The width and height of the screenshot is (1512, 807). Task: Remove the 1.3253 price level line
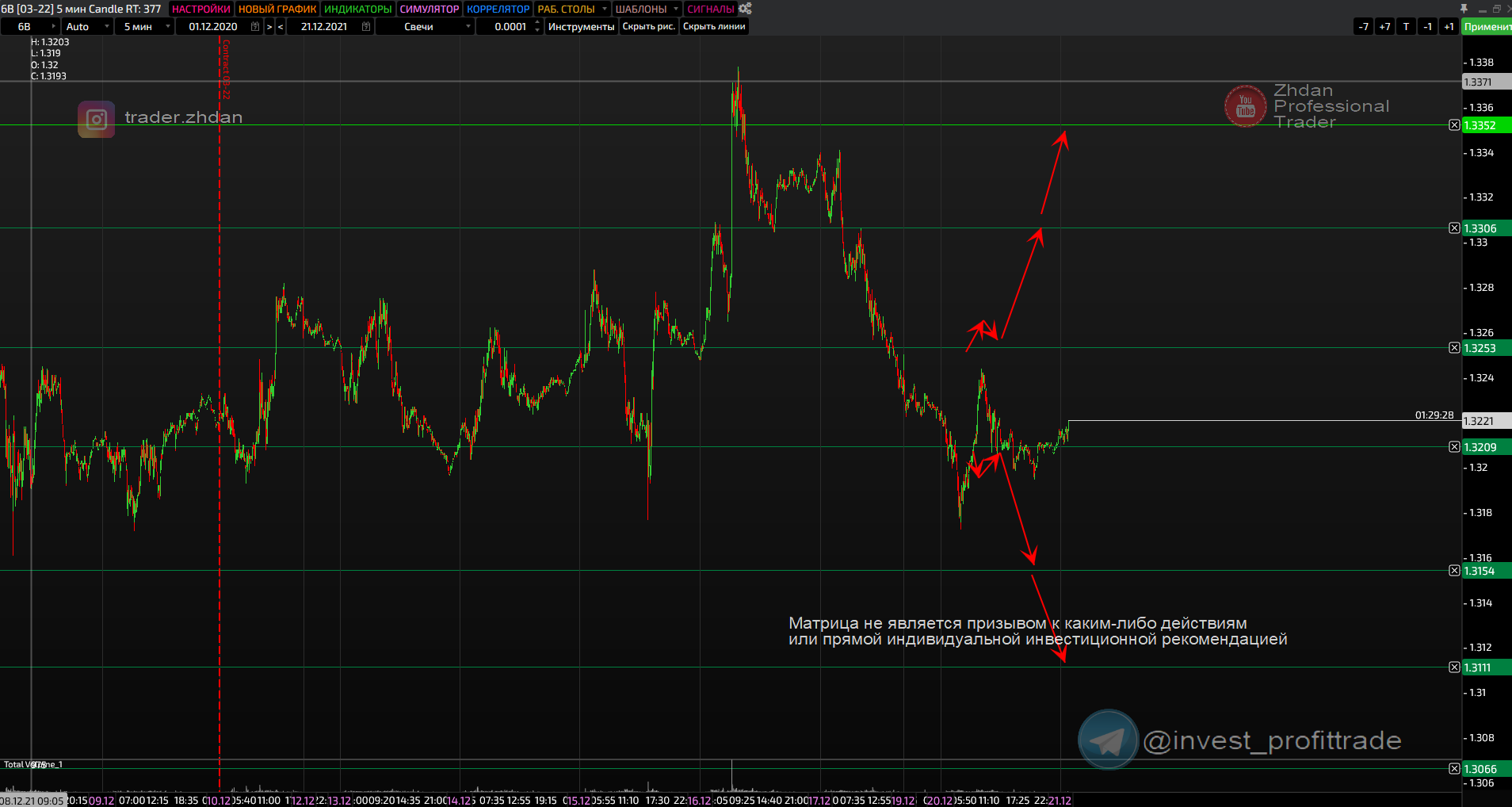[x=1454, y=348]
